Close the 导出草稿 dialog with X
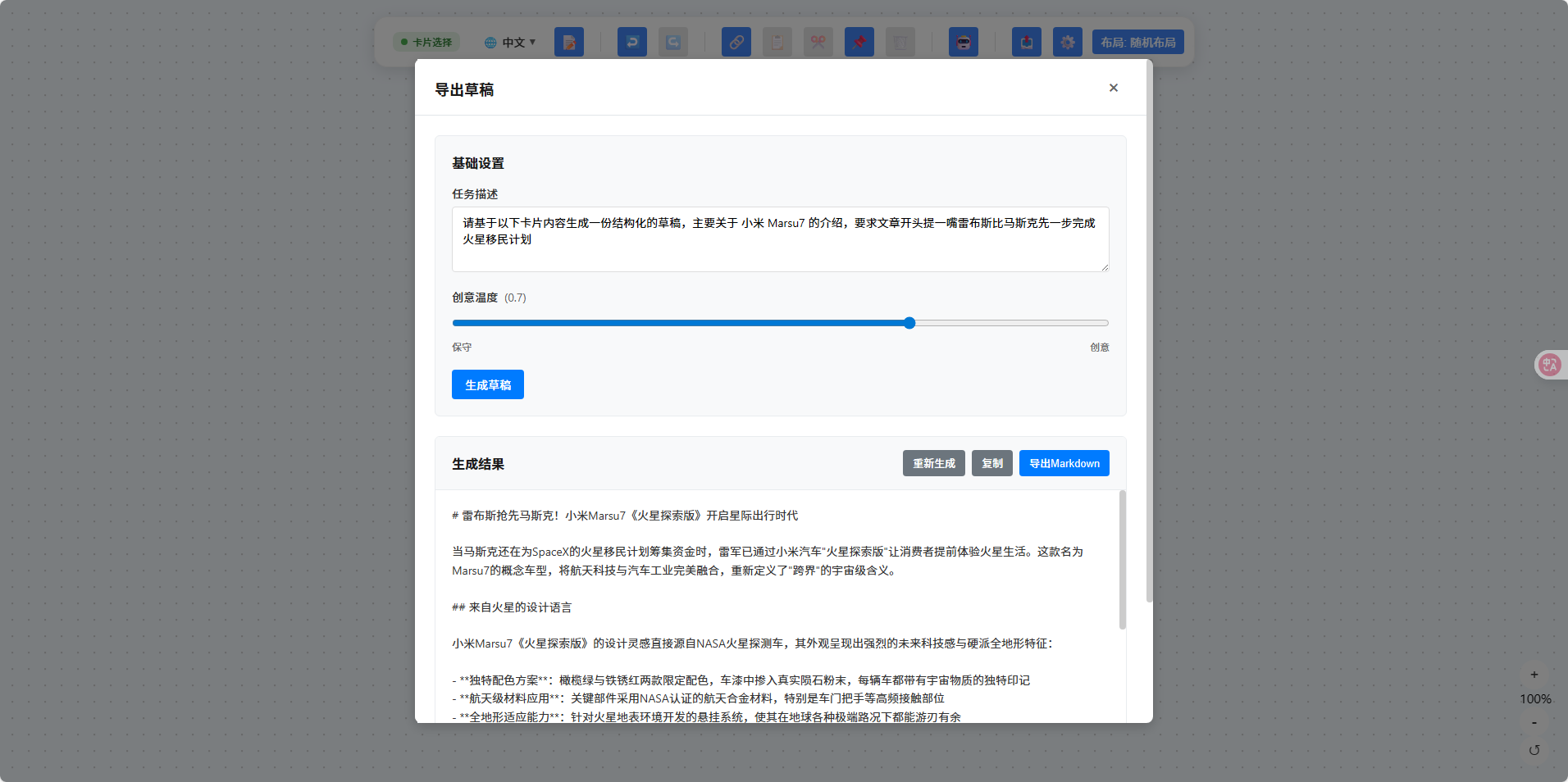 pyautogui.click(x=1114, y=88)
